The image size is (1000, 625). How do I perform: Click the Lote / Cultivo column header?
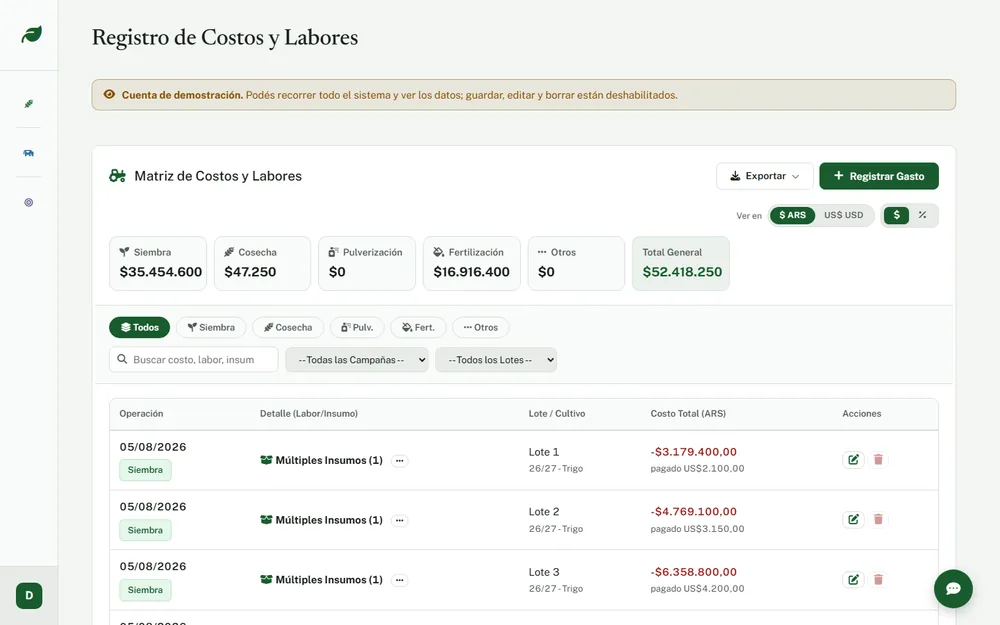pyautogui.click(x=557, y=413)
